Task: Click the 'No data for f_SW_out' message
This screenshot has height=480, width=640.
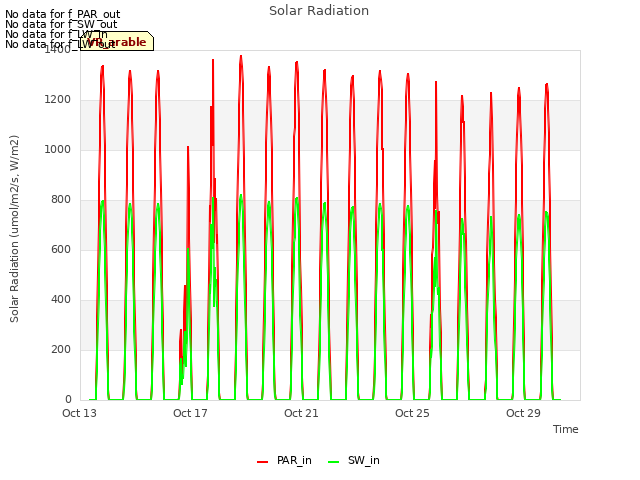Action: (x=61, y=24)
